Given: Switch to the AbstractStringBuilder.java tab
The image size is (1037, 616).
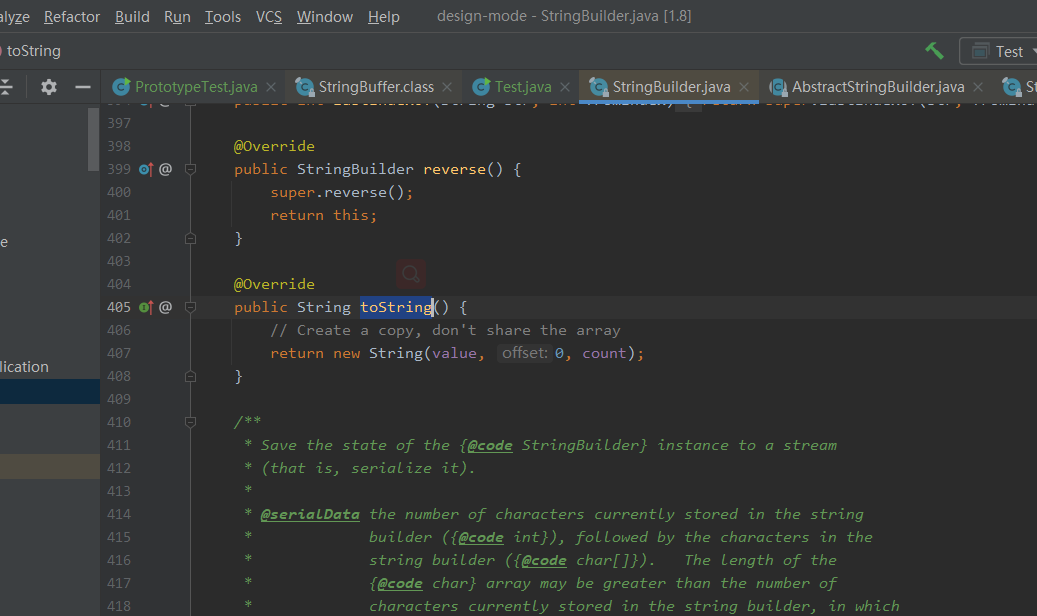Looking at the screenshot, I should (878, 87).
